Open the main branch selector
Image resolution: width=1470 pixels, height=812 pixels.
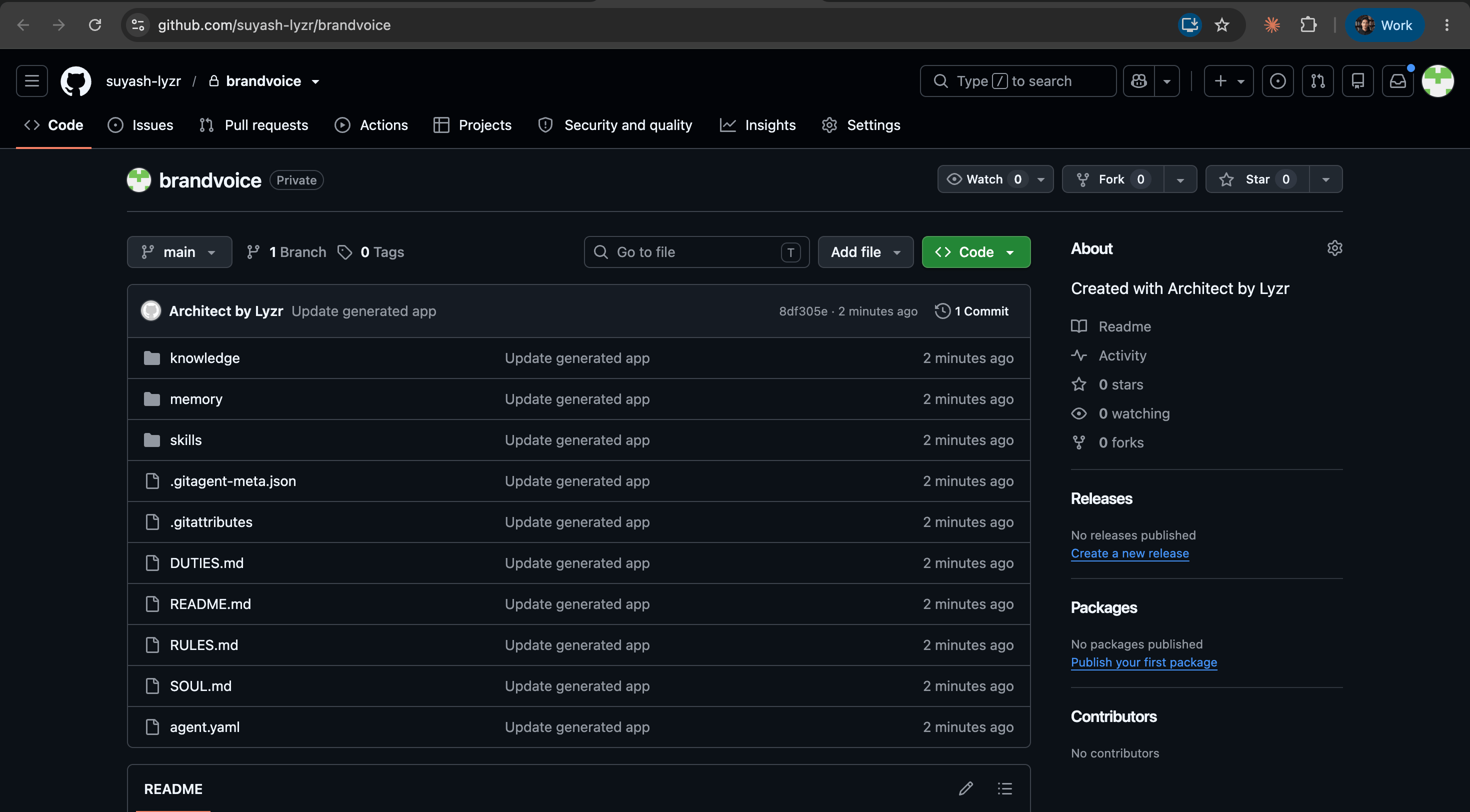pyautogui.click(x=179, y=251)
